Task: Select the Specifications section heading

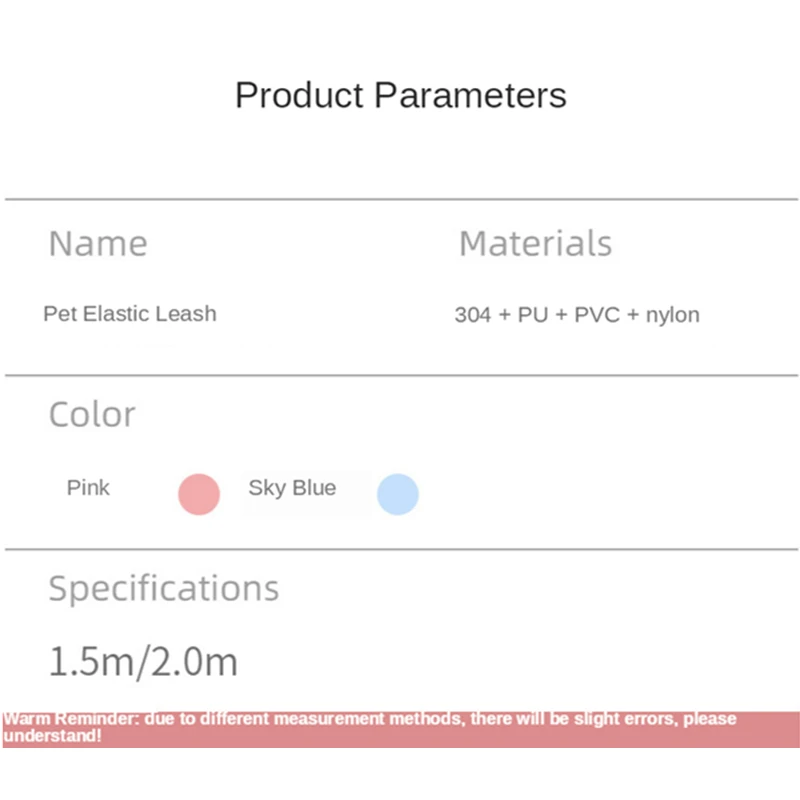Action: coord(163,588)
